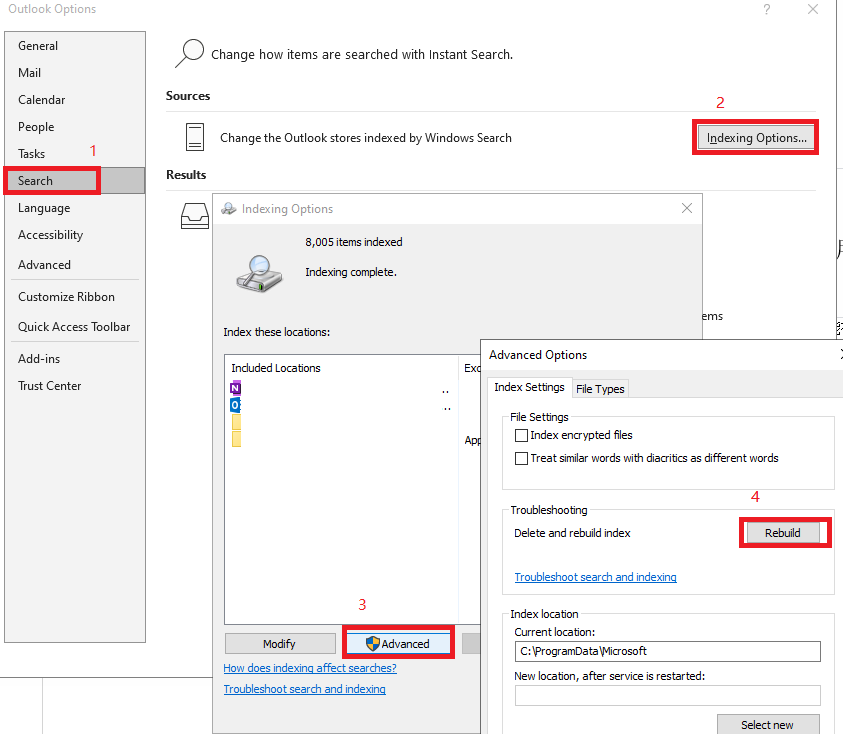Switch to the File Types tab
The width and height of the screenshot is (843, 734).
pyautogui.click(x=600, y=389)
